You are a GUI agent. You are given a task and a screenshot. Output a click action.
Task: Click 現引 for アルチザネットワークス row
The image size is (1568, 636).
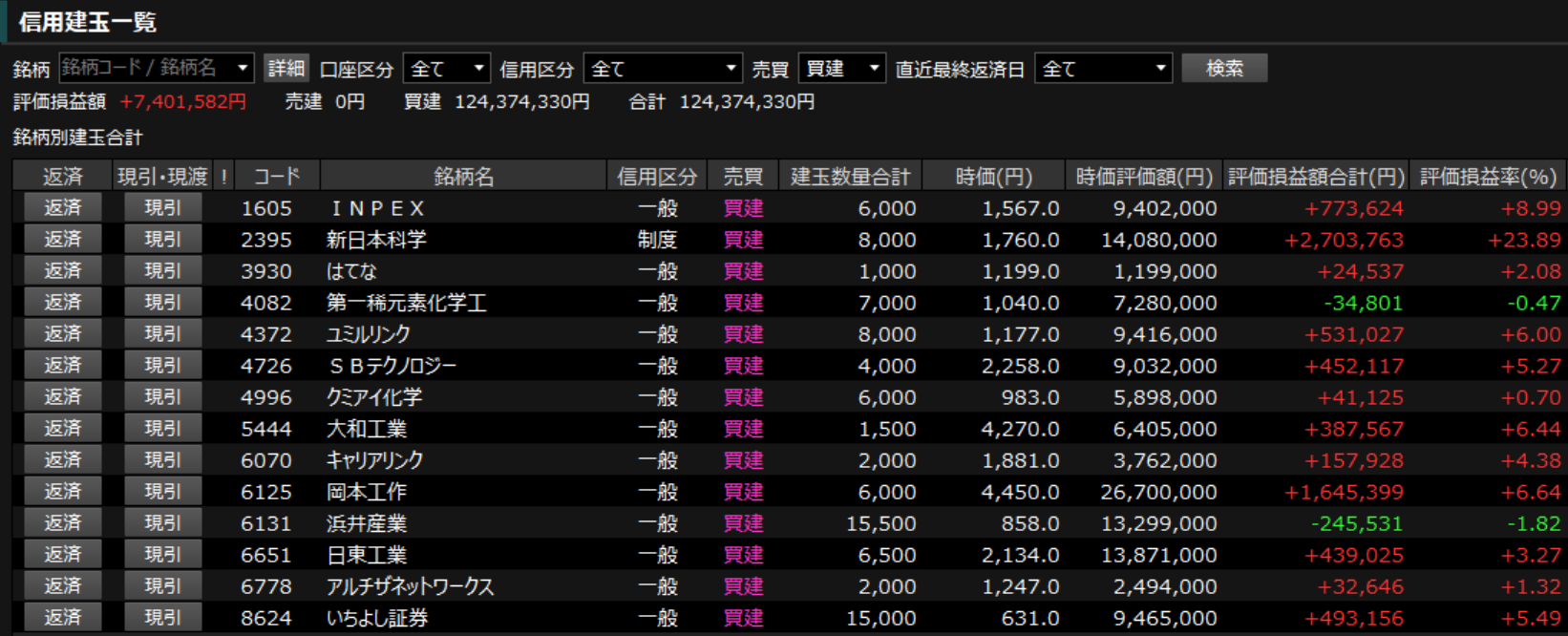click(x=162, y=586)
